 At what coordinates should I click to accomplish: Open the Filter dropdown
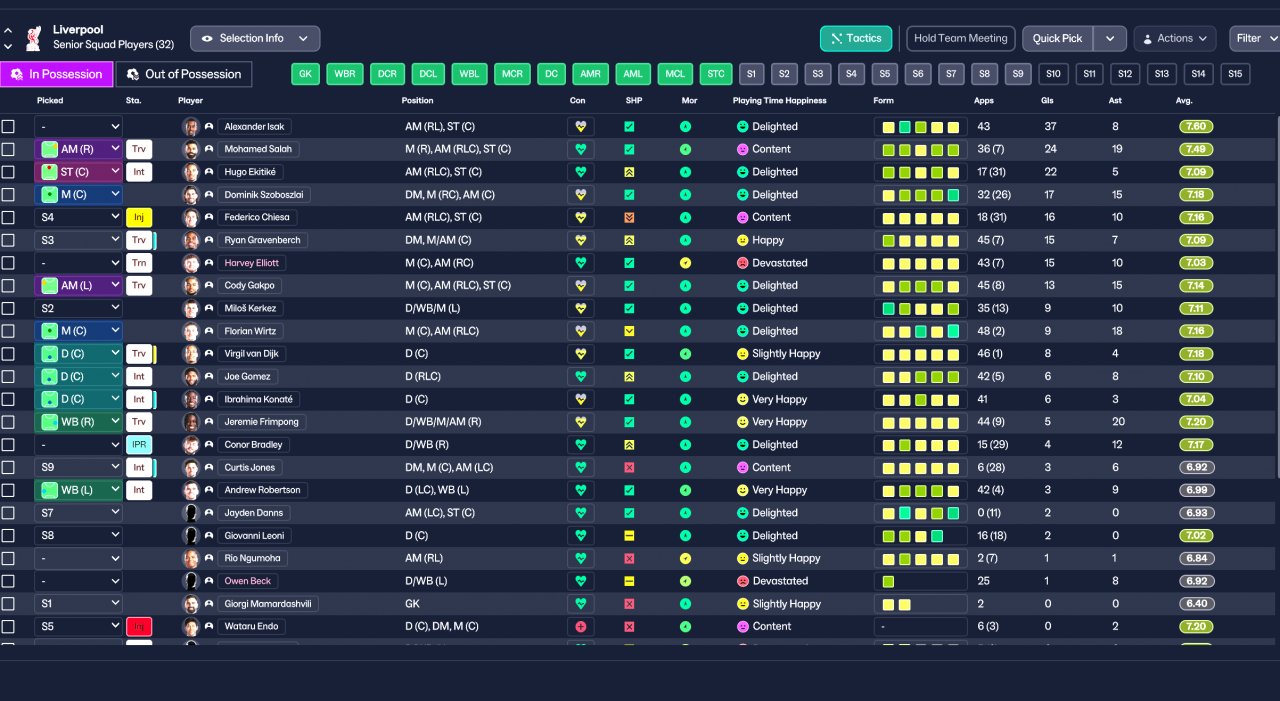(1255, 38)
